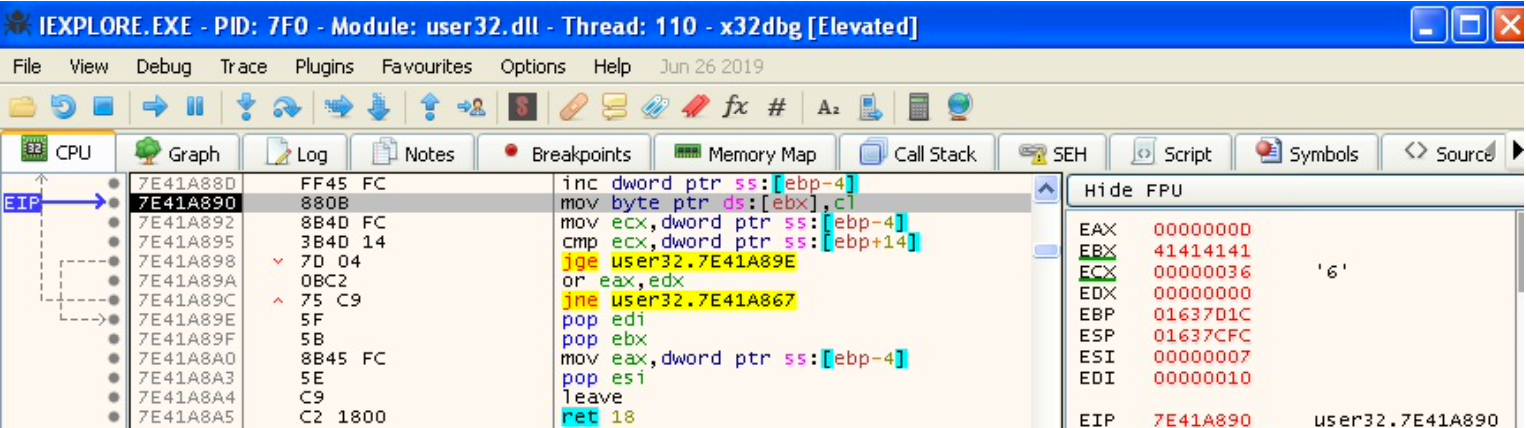This screenshot has height=428, width=1526.
Task: Restart the debuggee with the restart icon
Action: tap(63, 106)
